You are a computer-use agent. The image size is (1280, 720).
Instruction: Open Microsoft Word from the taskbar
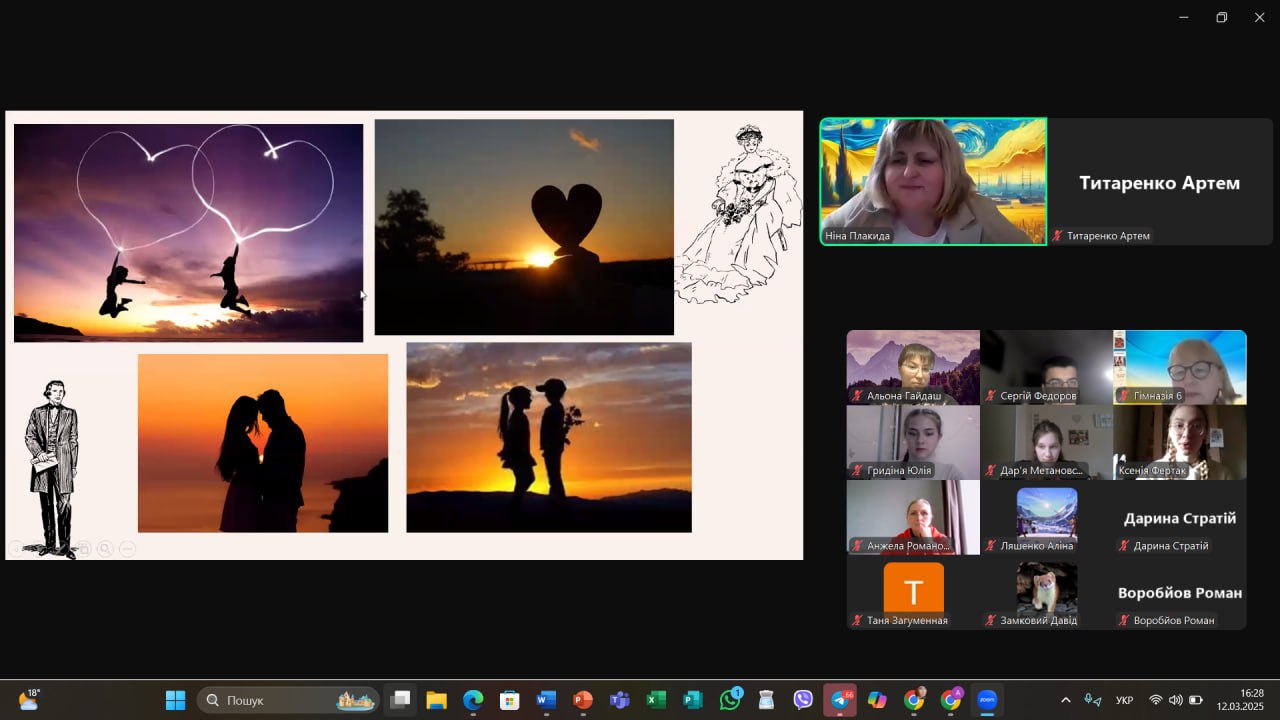tap(545, 700)
